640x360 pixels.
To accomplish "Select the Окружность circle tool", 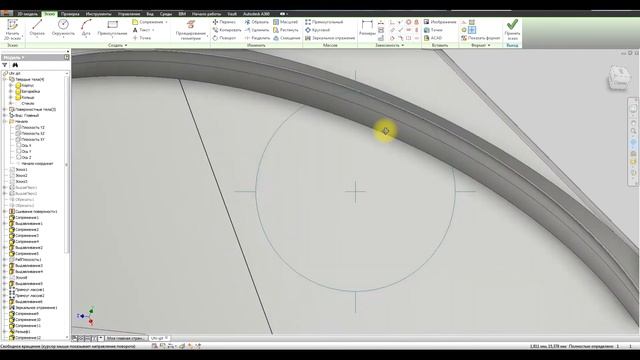I will tap(63, 28).
